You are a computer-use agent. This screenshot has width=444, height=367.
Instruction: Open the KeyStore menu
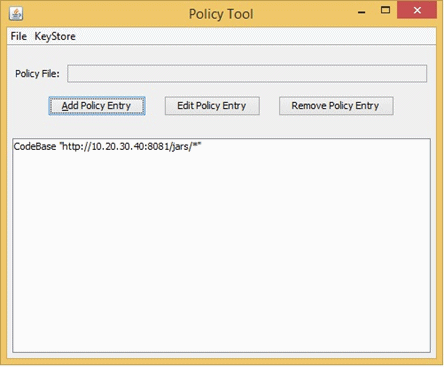(x=55, y=36)
